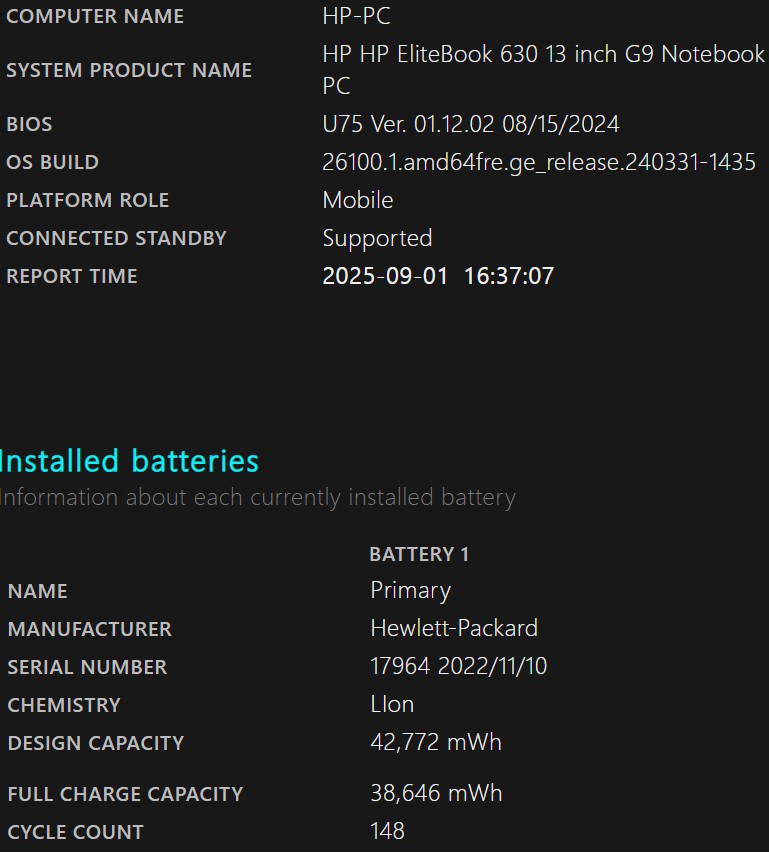Click the Installed batteries heading
Image resolution: width=769 pixels, height=853 pixels.
click(129, 461)
